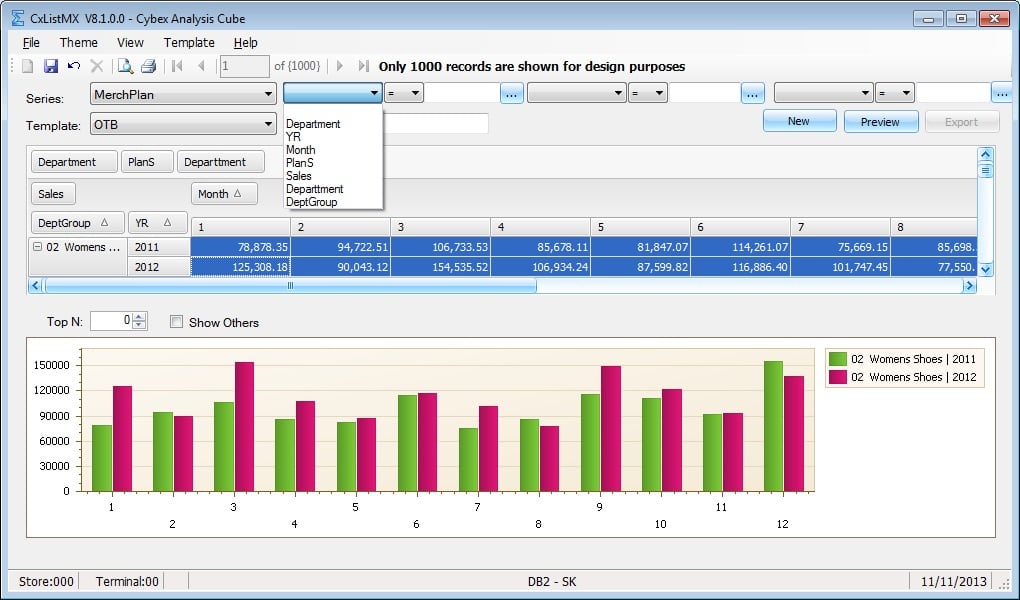This screenshot has height=600, width=1020.
Task: Click the save floppy disk icon
Action: coord(51,66)
